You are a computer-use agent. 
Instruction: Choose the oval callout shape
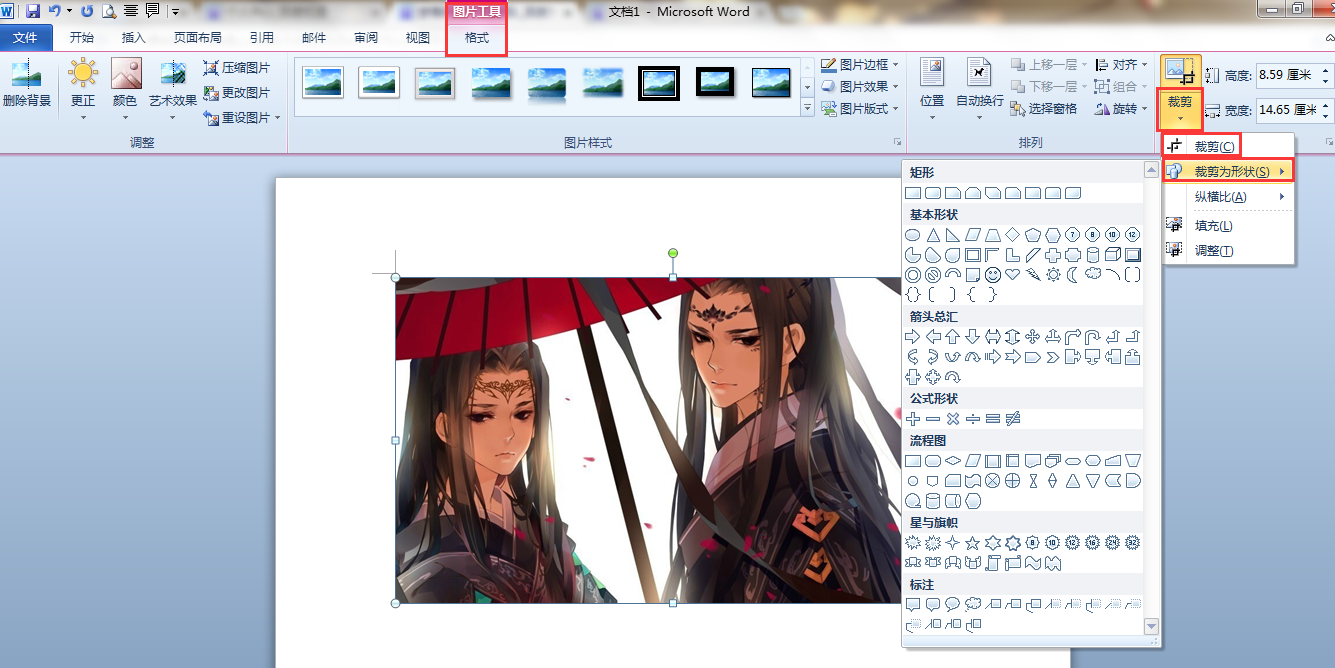[952, 605]
